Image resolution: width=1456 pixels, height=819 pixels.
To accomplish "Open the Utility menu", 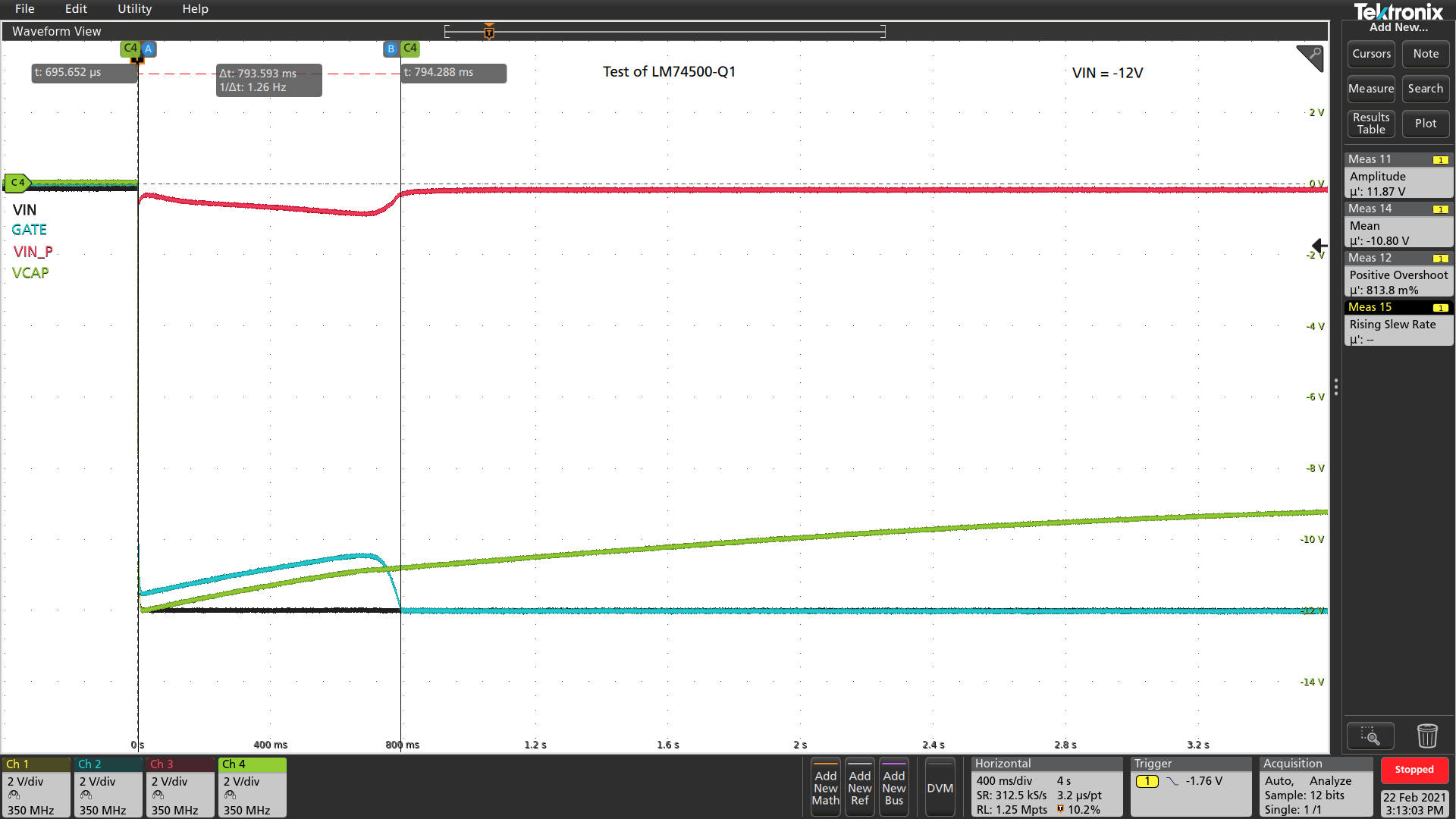I will [134, 9].
